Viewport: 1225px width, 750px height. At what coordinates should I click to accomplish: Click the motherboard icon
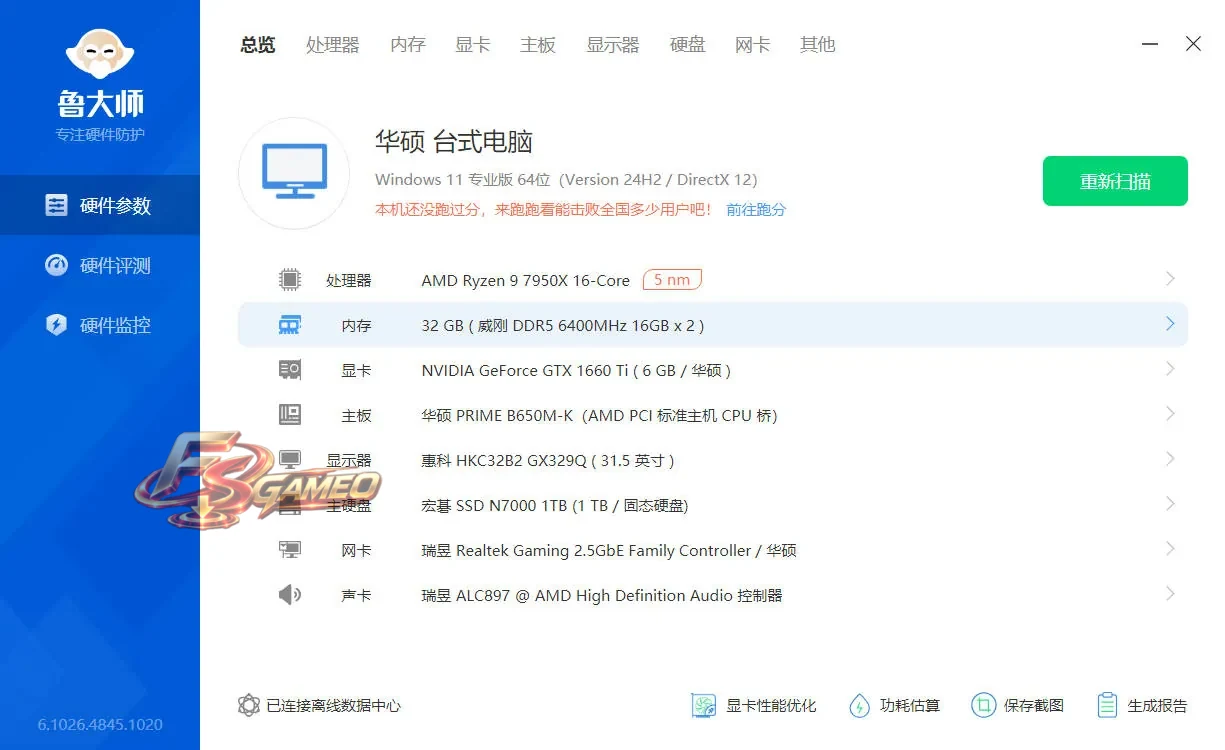pos(290,415)
